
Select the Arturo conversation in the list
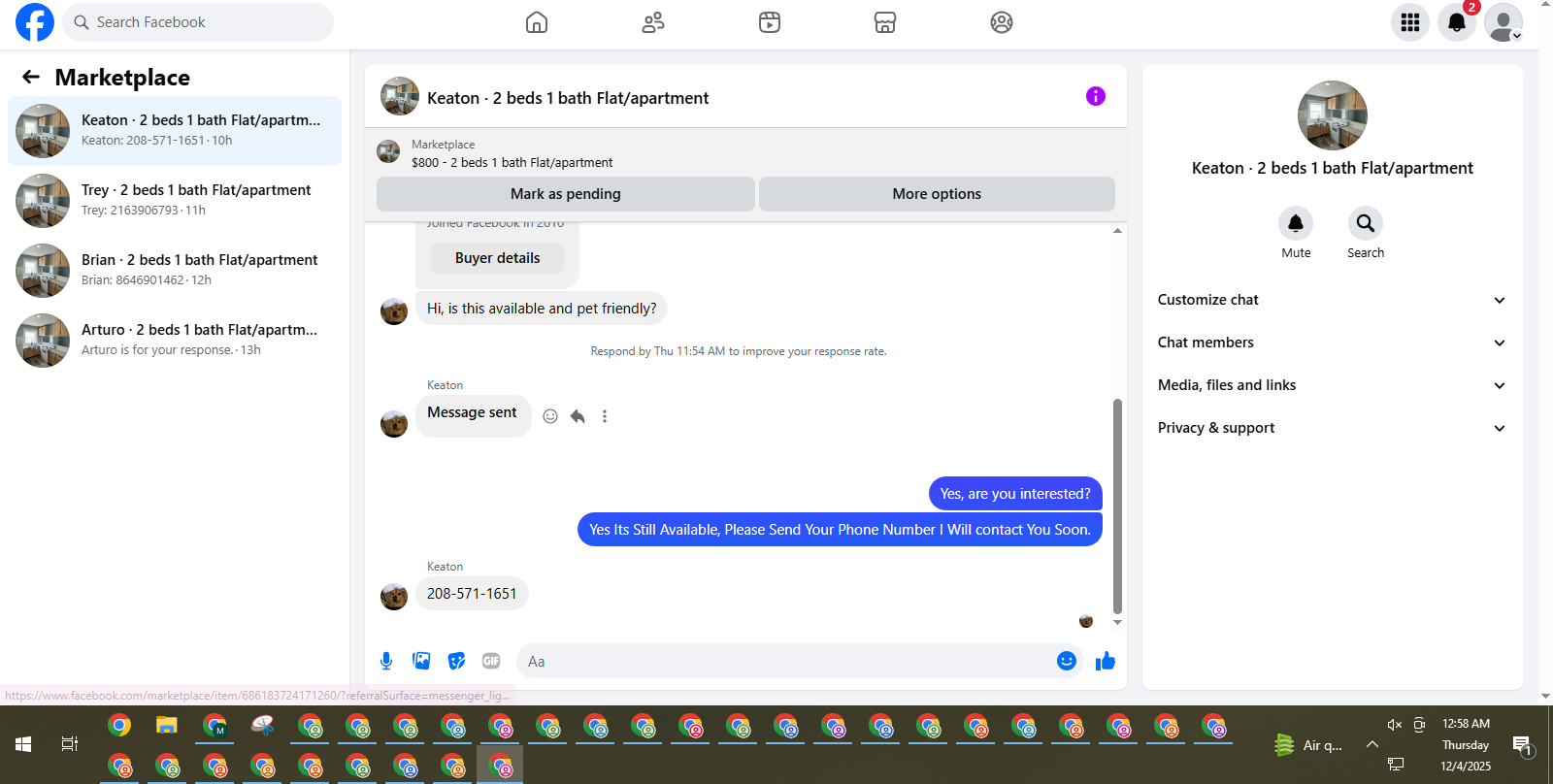(175, 341)
